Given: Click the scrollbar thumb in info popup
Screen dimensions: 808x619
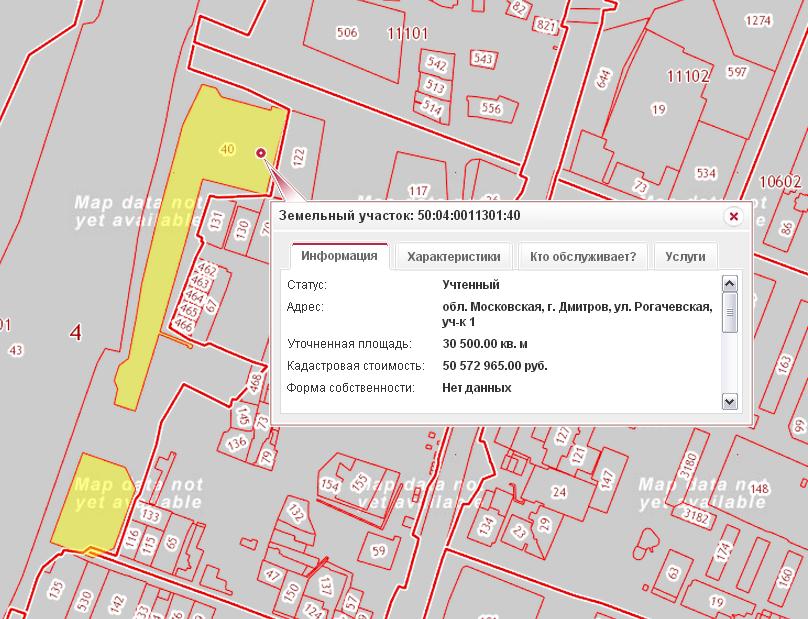Looking at the screenshot, I should 729,311.
